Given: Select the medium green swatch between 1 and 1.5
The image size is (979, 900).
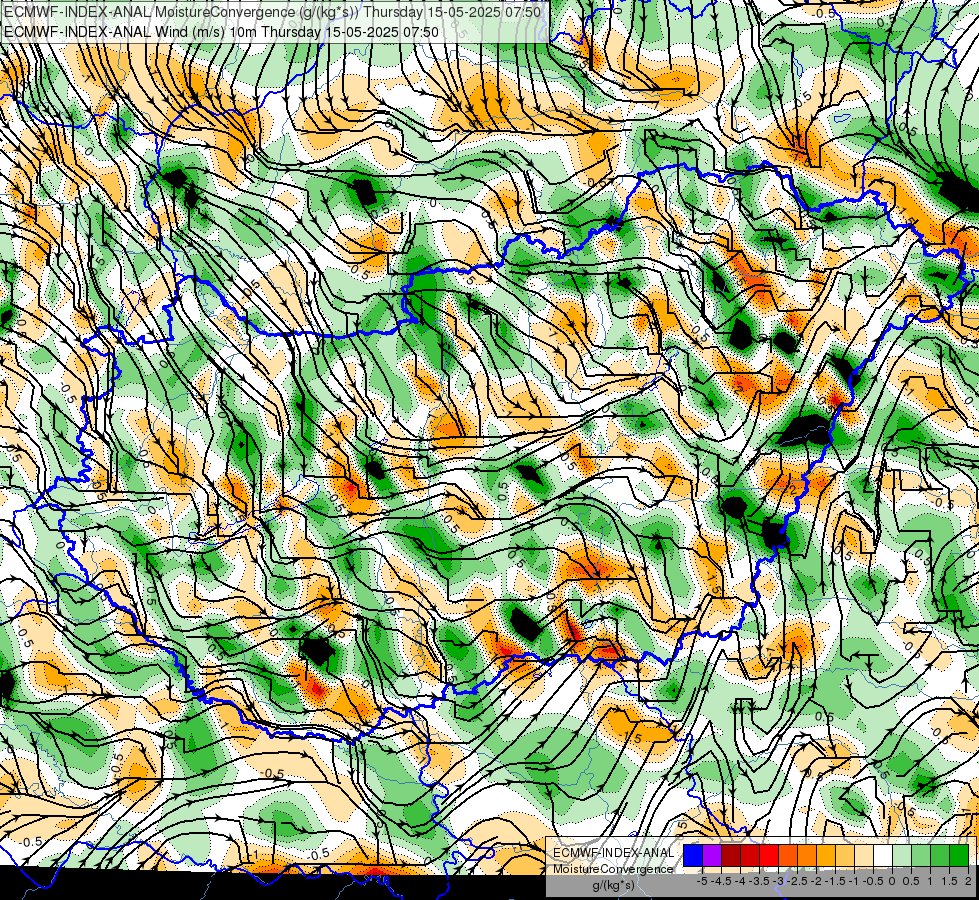Looking at the screenshot, I should (940, 855).
